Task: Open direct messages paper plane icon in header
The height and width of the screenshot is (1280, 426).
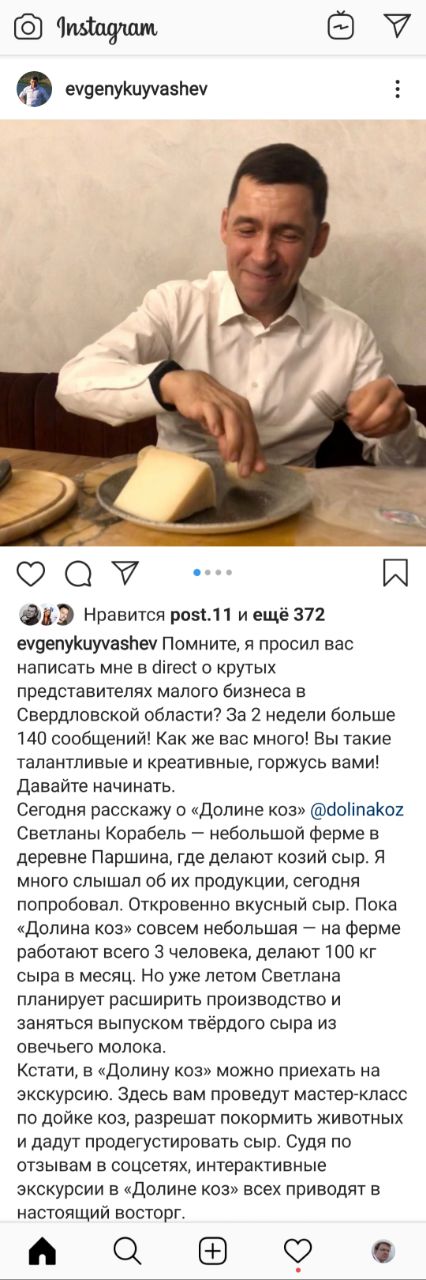Action: pos(398,26)
